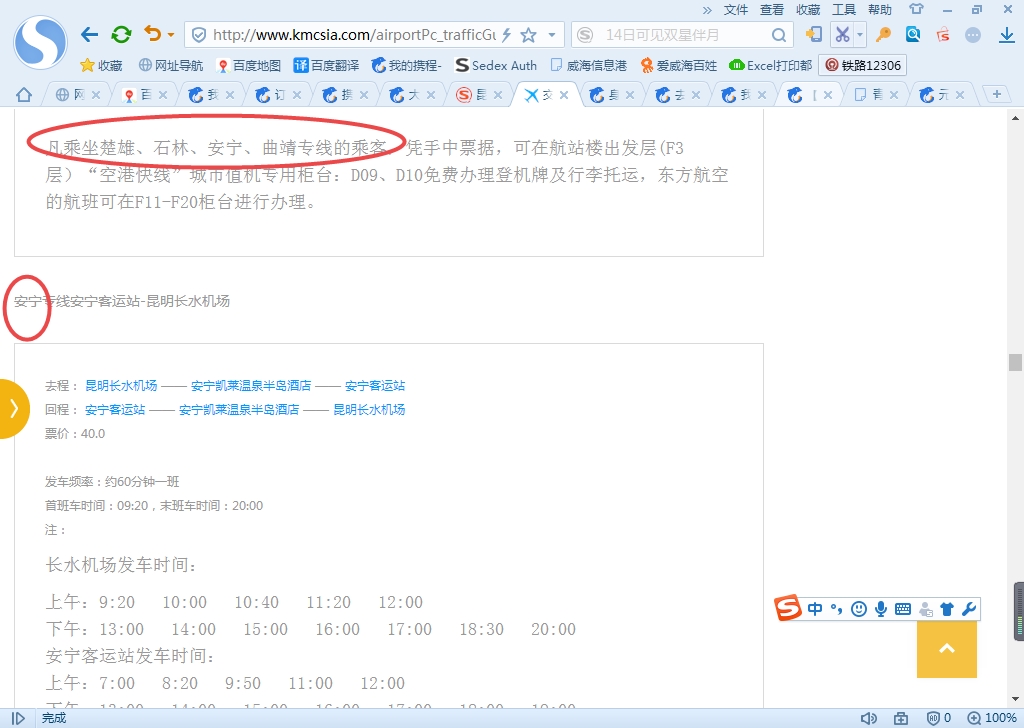Toggle IME punctuation mode icon
Image resolution: width=1024 pixels, height=728 pixels.
(x=837, y=609)
